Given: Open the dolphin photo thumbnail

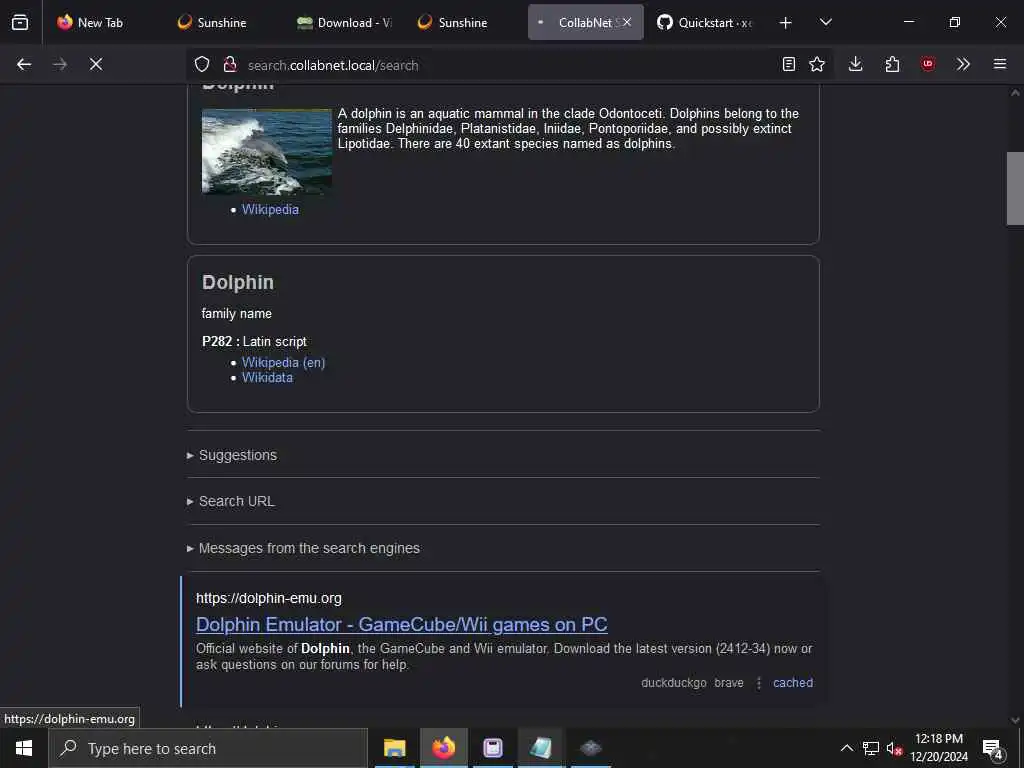Looking at the screenshot, I should [266, 152].
